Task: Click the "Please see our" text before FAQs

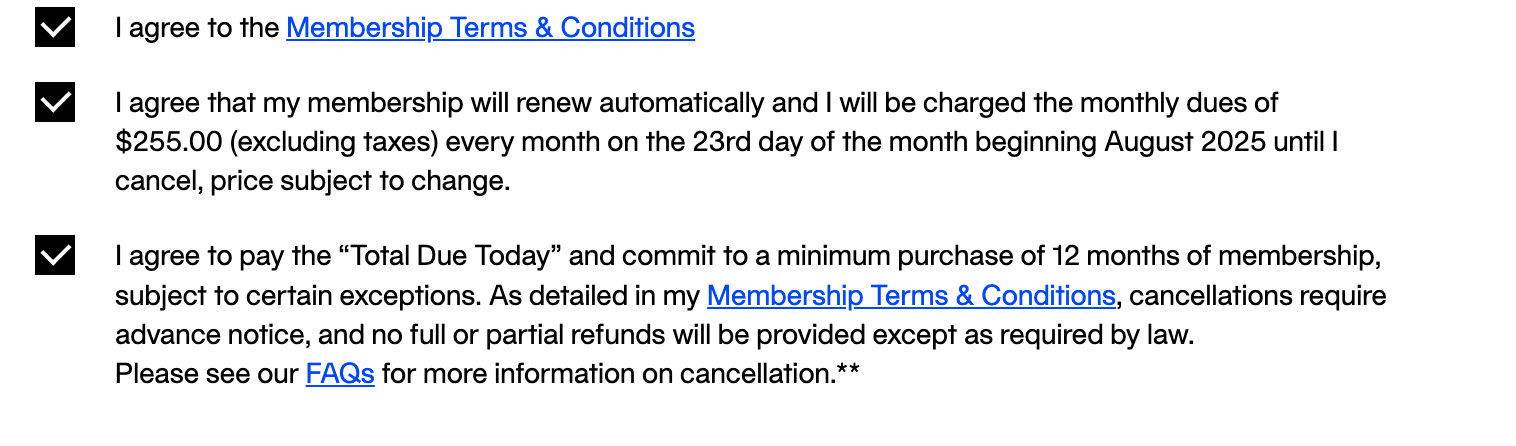Action: click(207, 374)
